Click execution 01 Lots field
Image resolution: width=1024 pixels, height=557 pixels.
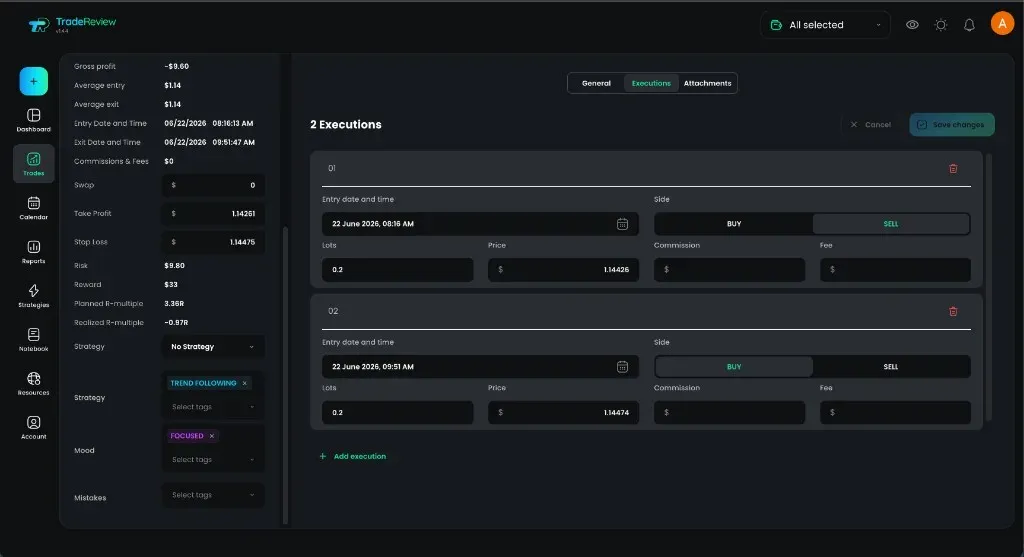[x=397, y=270]
